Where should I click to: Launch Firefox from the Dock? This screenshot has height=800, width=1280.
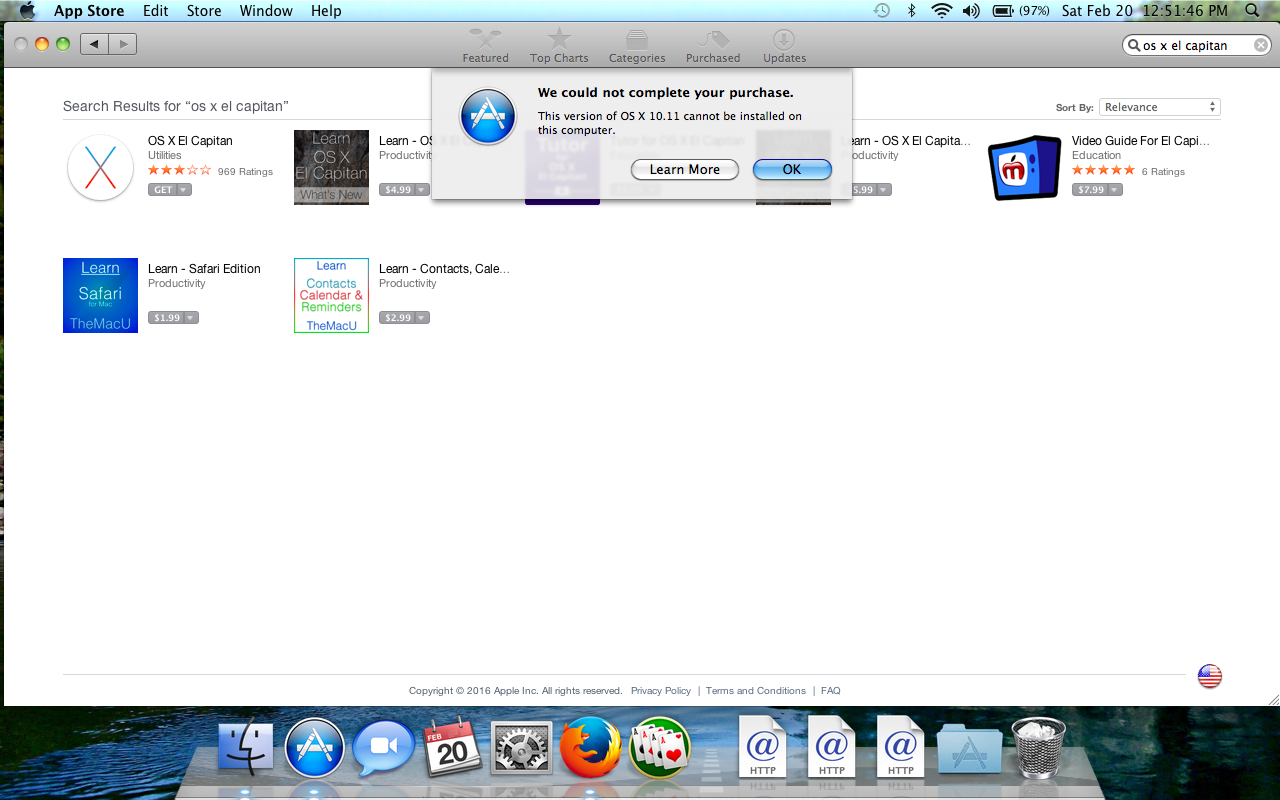pyautogui.click(x=591, y=748)
